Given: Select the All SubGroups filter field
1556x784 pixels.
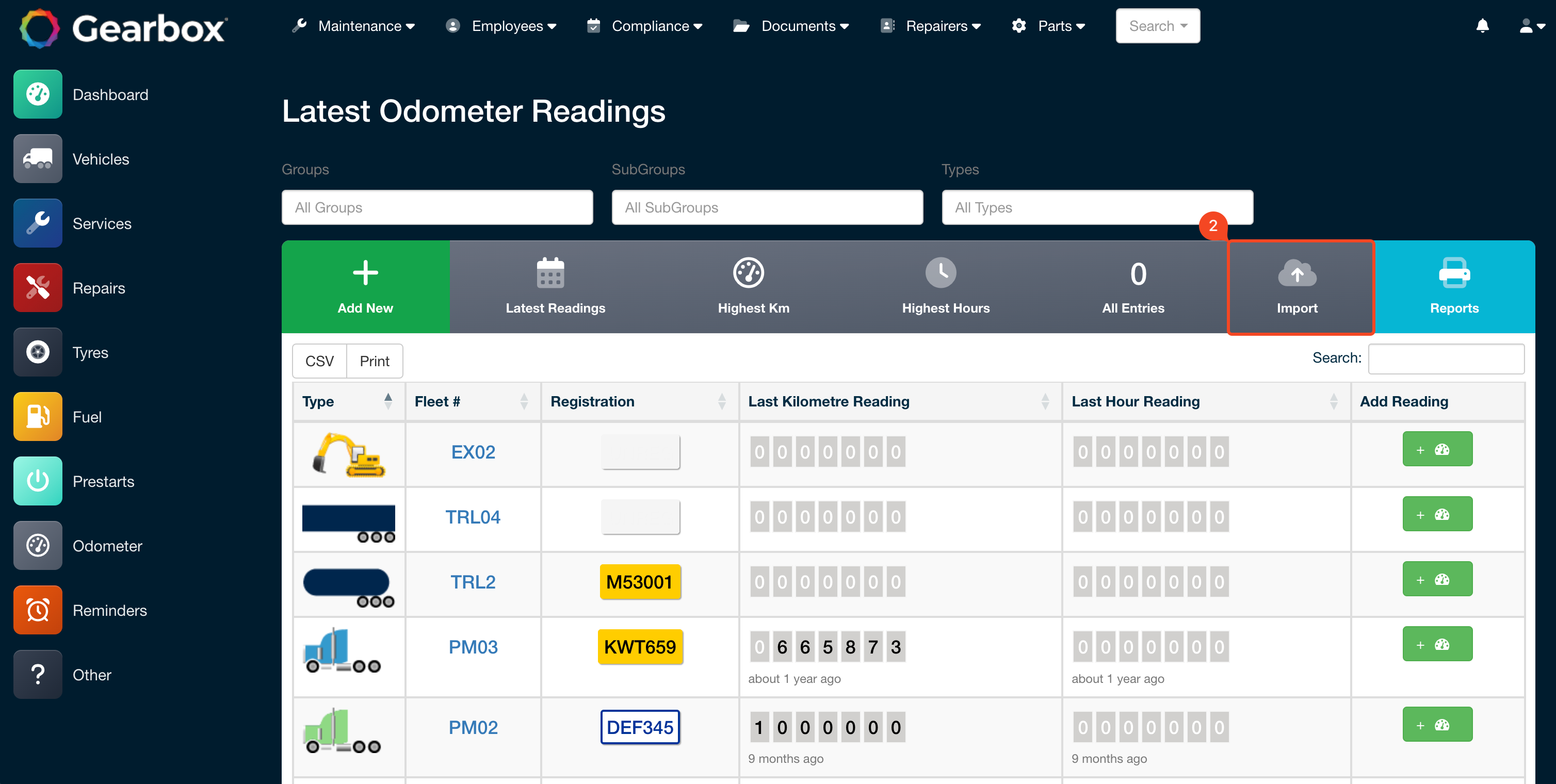Looking at the screenshot, I should pos(767,207).
